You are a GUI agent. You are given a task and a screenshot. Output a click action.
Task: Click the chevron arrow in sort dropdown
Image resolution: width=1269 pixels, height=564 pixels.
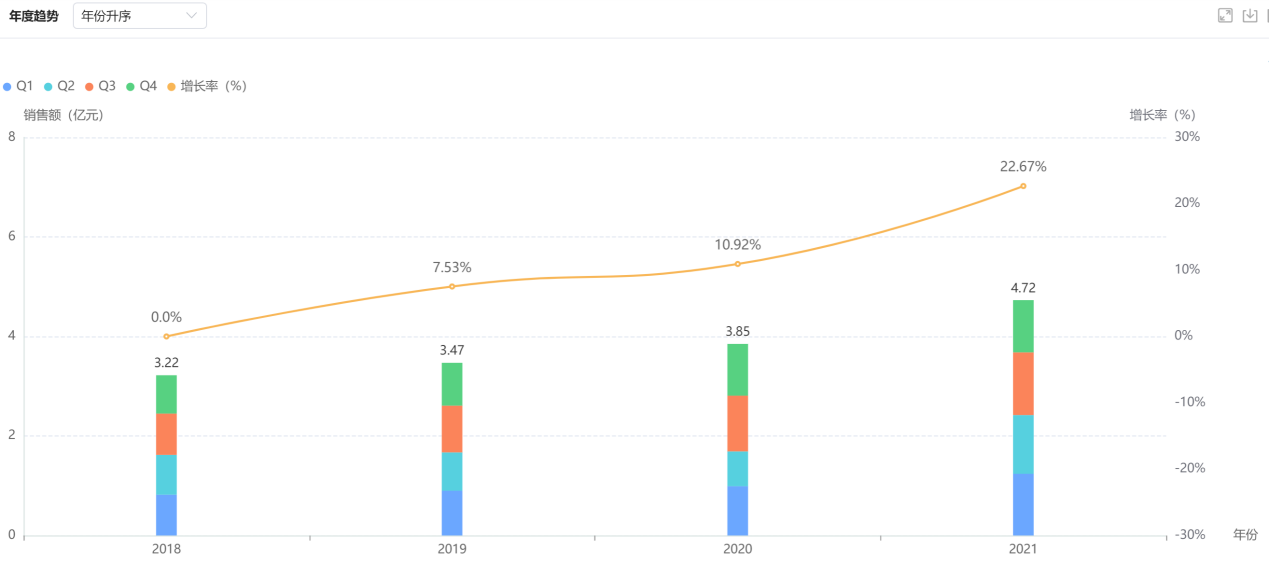pos(191,16)
